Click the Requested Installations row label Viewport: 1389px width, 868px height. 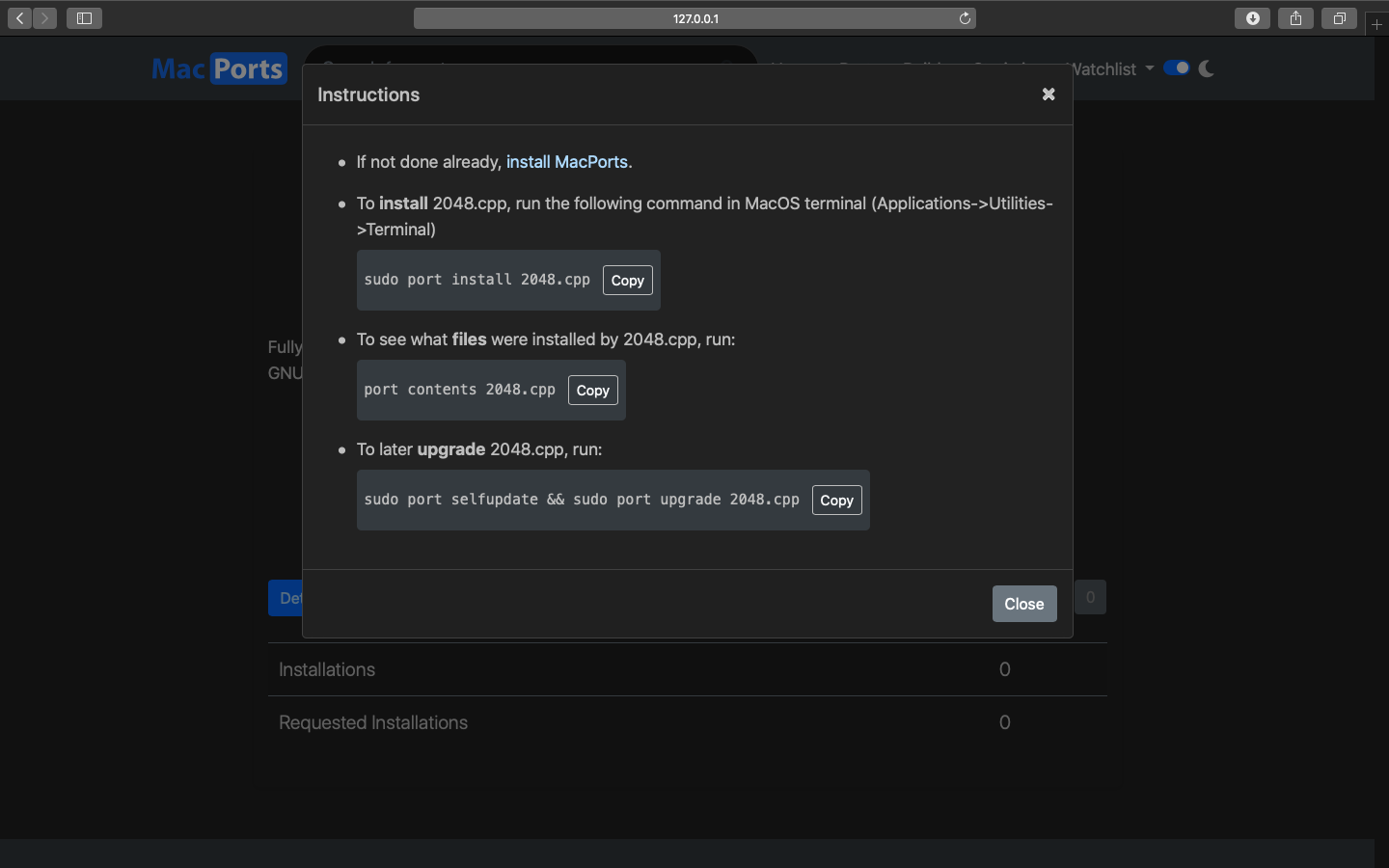coord(373,722)
